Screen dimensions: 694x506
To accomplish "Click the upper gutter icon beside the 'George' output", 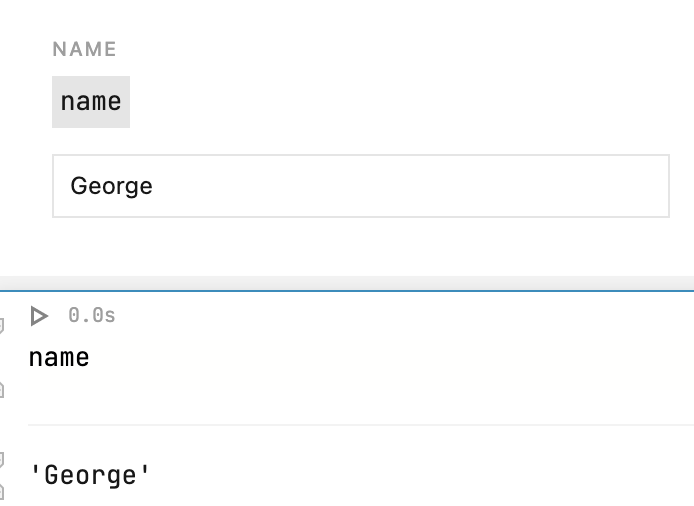I will pos(2,459).
